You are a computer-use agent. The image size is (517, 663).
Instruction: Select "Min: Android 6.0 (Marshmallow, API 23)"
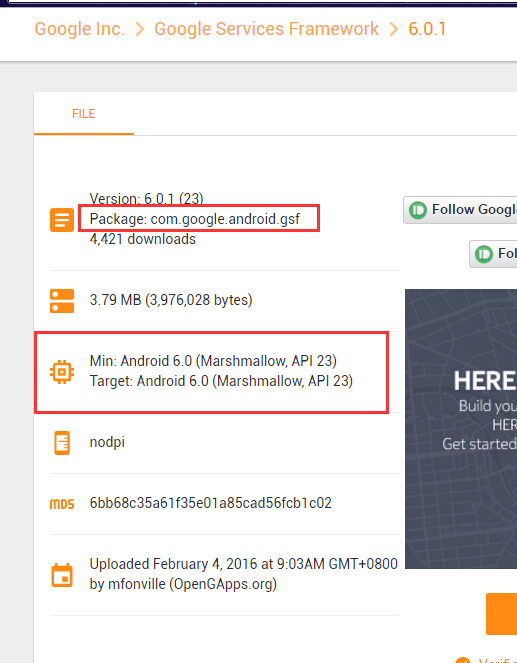[x=213, y=361]
